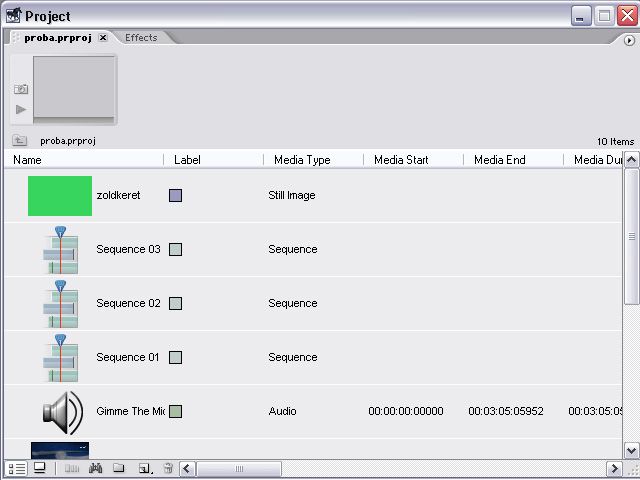Switch to Icon view
Screen dimensions: 640x480
click(40, 468)
